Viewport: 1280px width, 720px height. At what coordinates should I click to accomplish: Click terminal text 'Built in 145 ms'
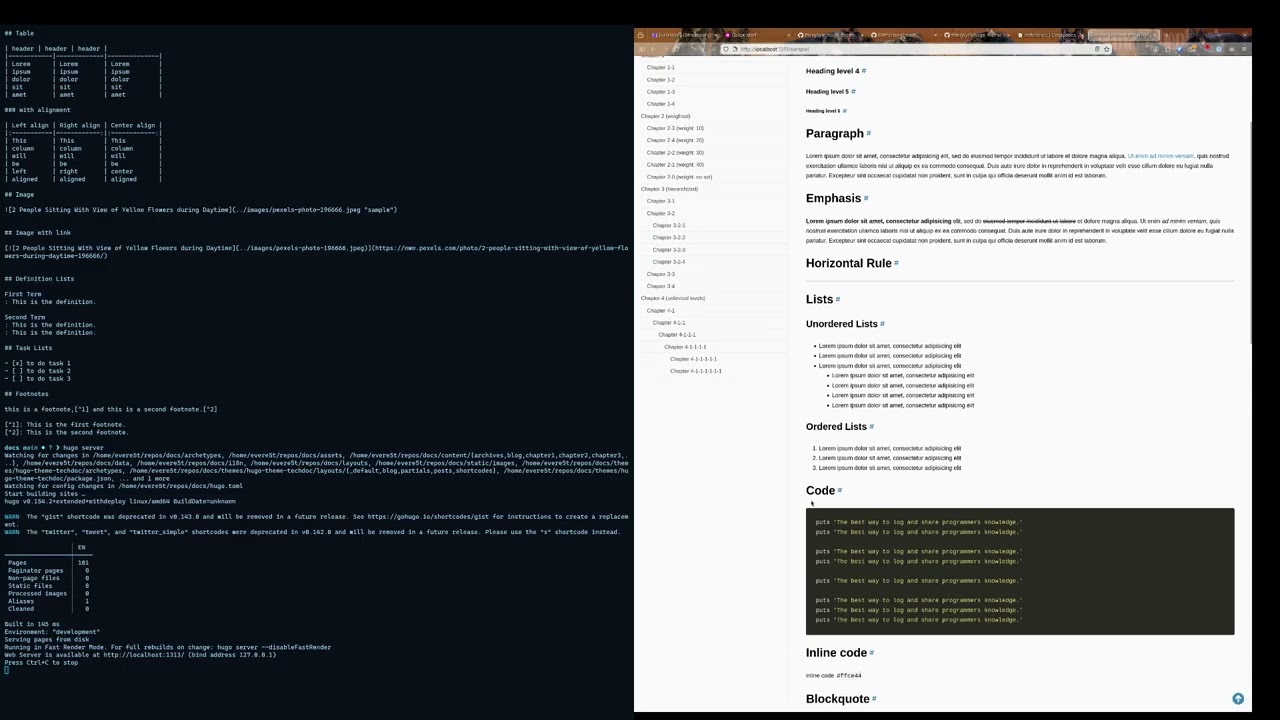coord(32,624)
